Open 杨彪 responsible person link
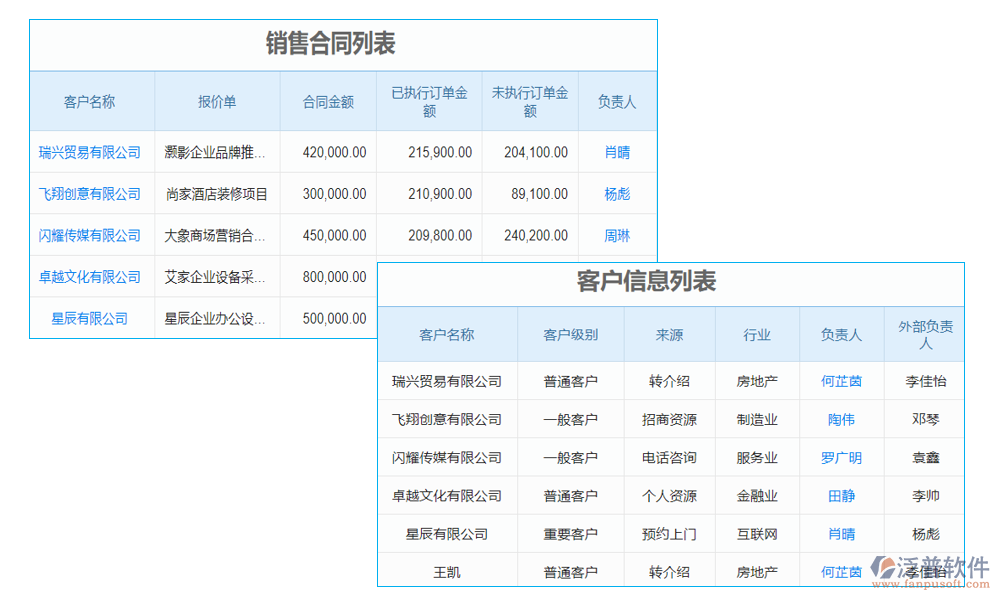 pyautogui.click(x=616, y=194)
